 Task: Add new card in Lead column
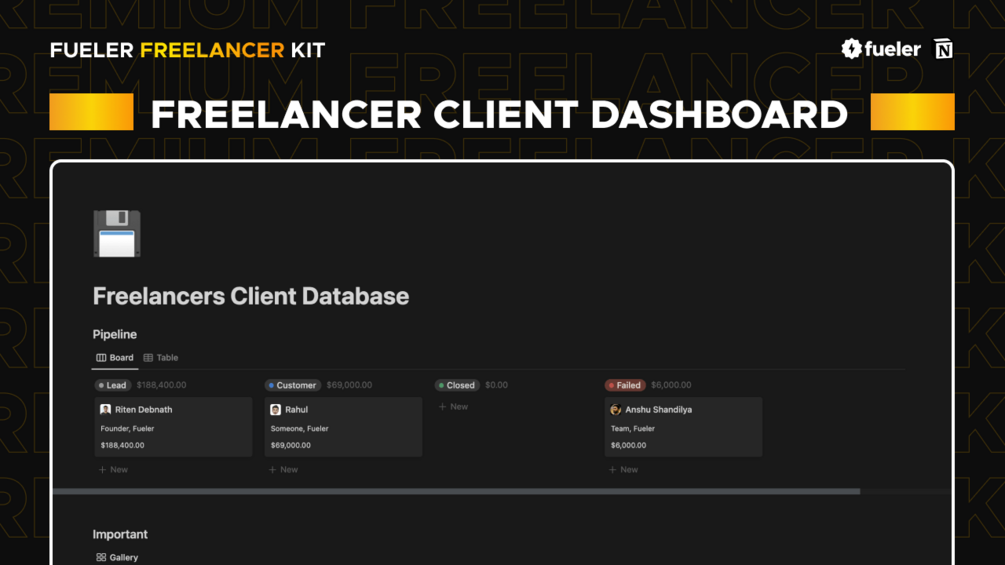113,470
